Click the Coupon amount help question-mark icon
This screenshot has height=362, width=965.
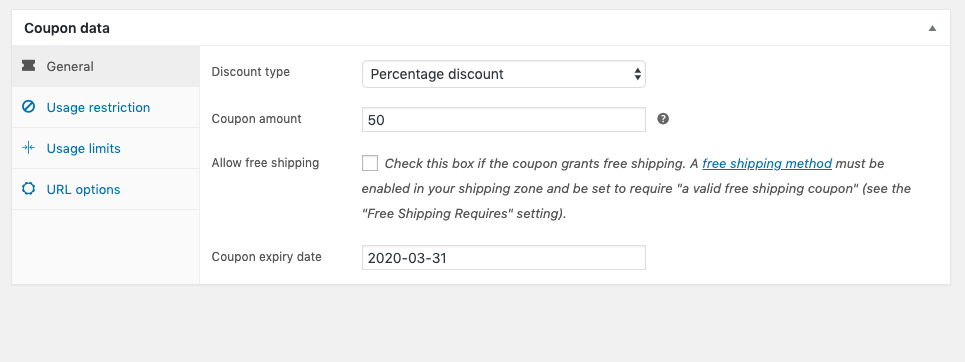coord(663,119)
